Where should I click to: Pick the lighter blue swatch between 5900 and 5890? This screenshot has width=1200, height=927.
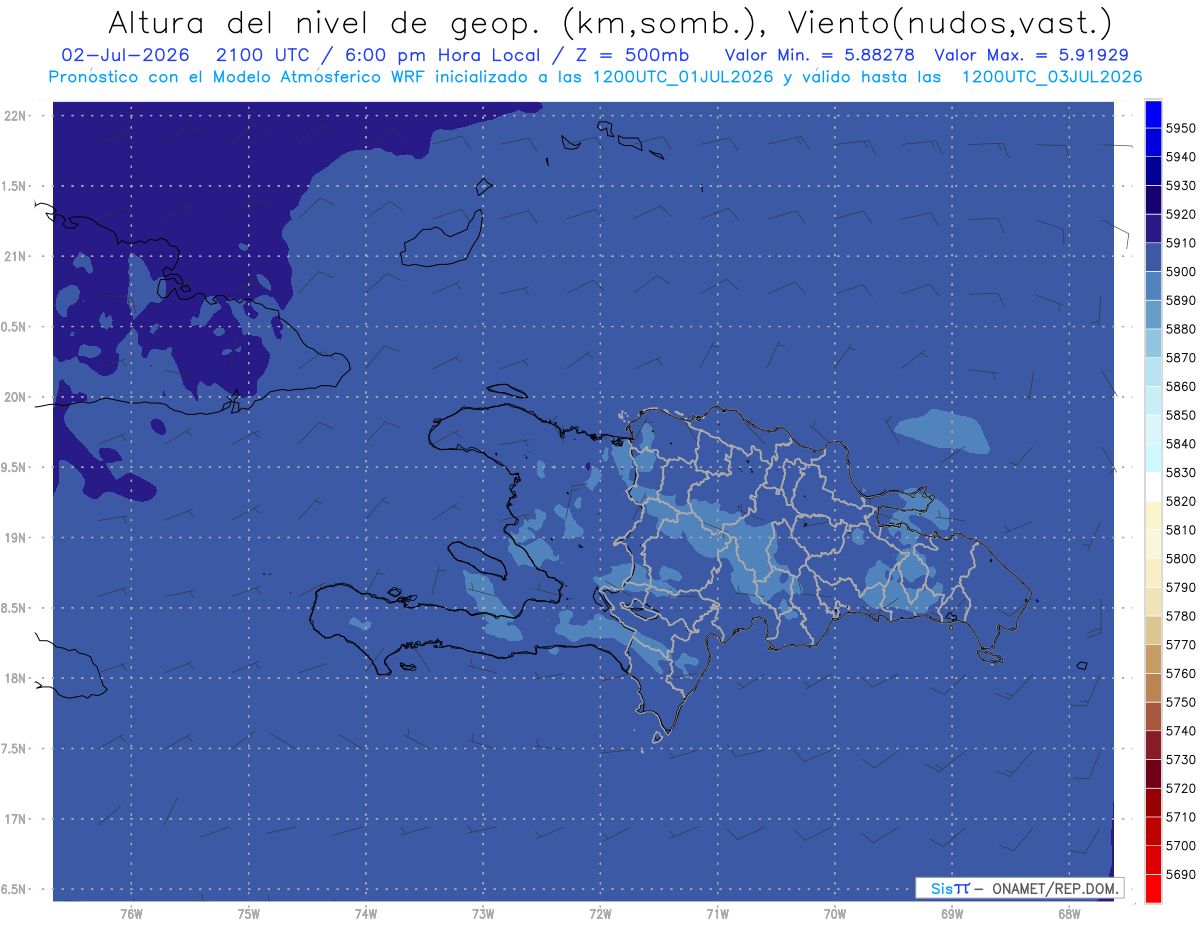pos(1153,286)
